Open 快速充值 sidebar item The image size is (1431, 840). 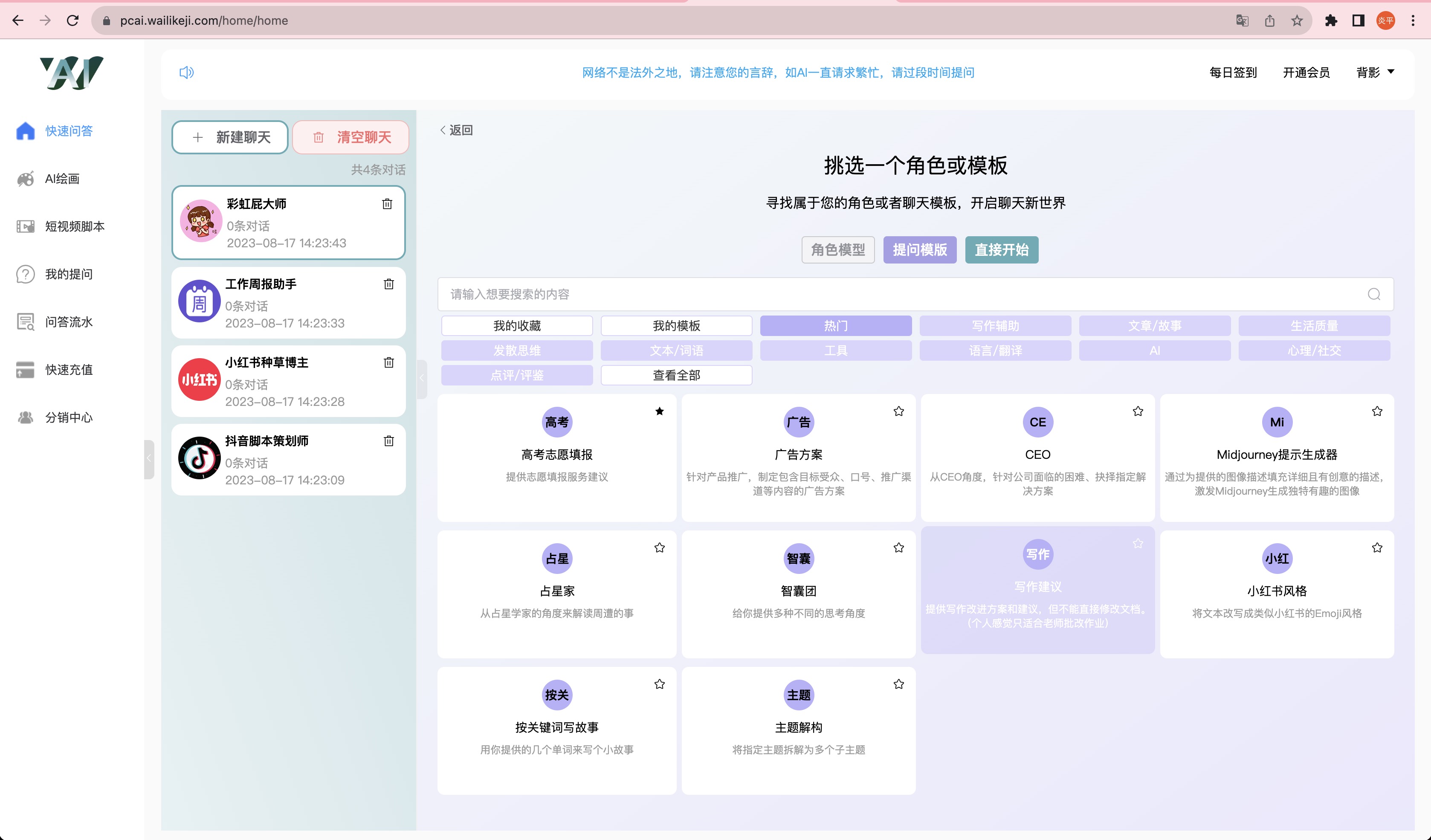click(55, 370)
